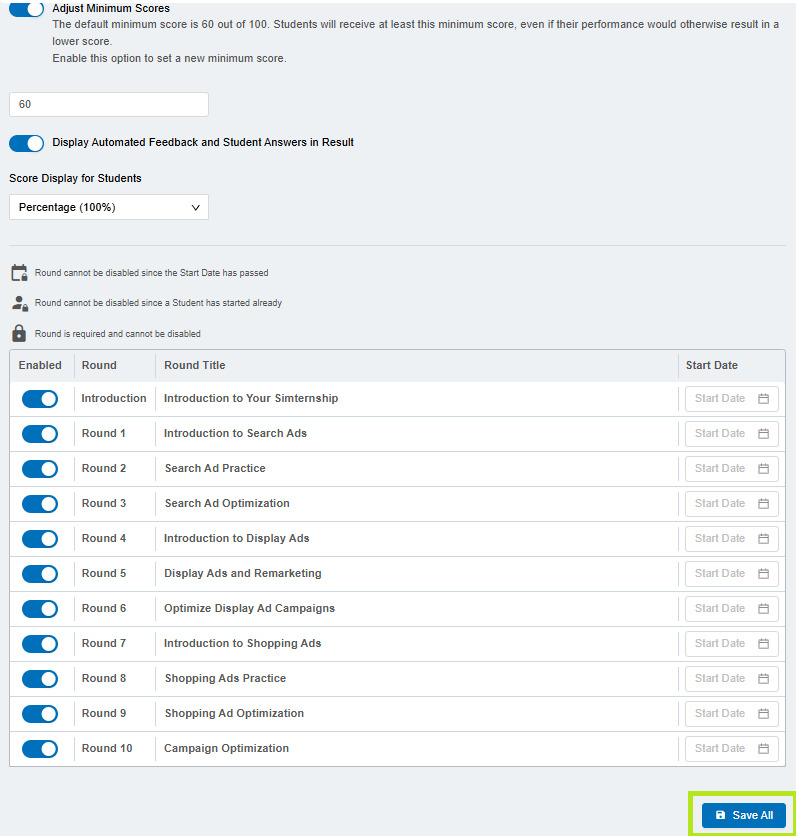796x836 pixels.
Task: Toggle Adjust Minimum Scores switch
Action: click(27, 9)
